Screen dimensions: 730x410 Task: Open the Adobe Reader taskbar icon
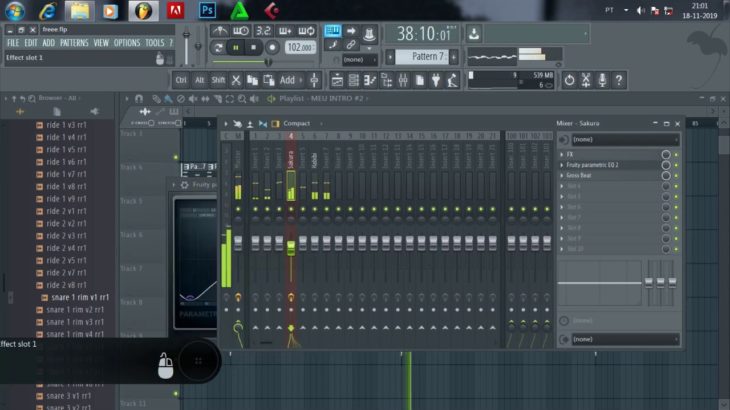[x=175, y=11]
